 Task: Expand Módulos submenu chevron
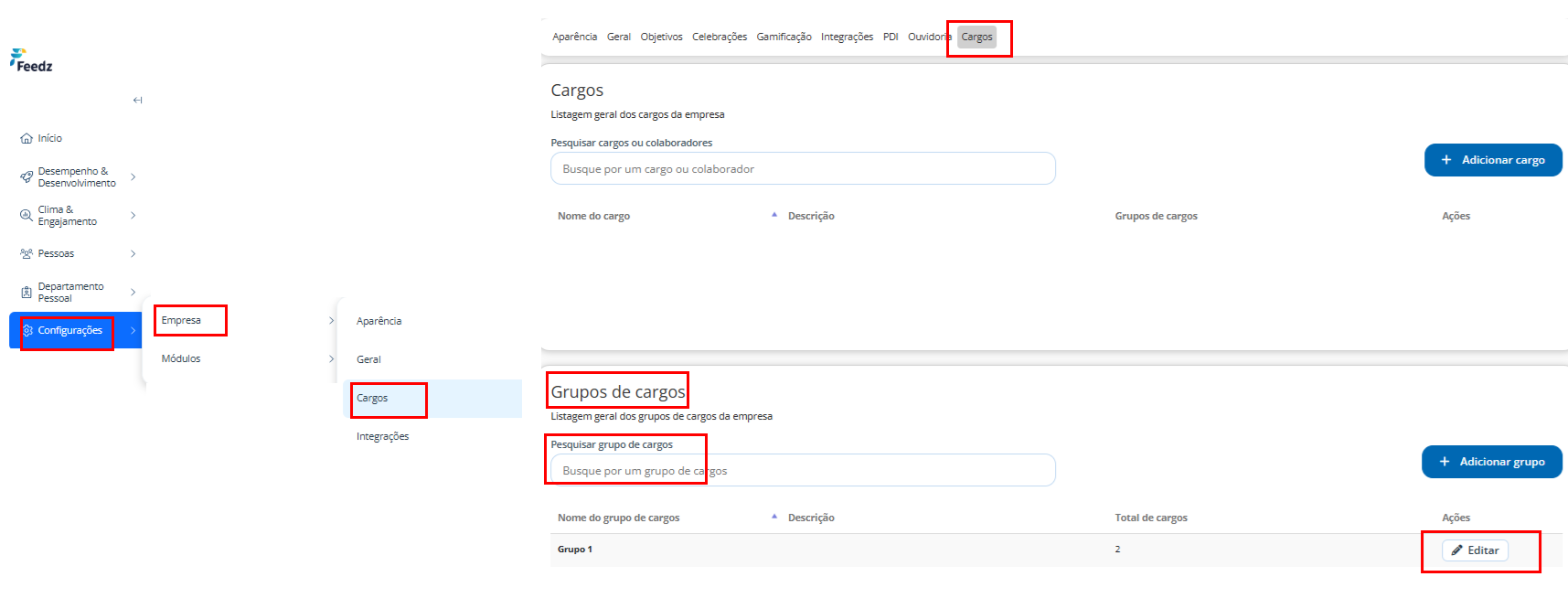pos(331,358)
